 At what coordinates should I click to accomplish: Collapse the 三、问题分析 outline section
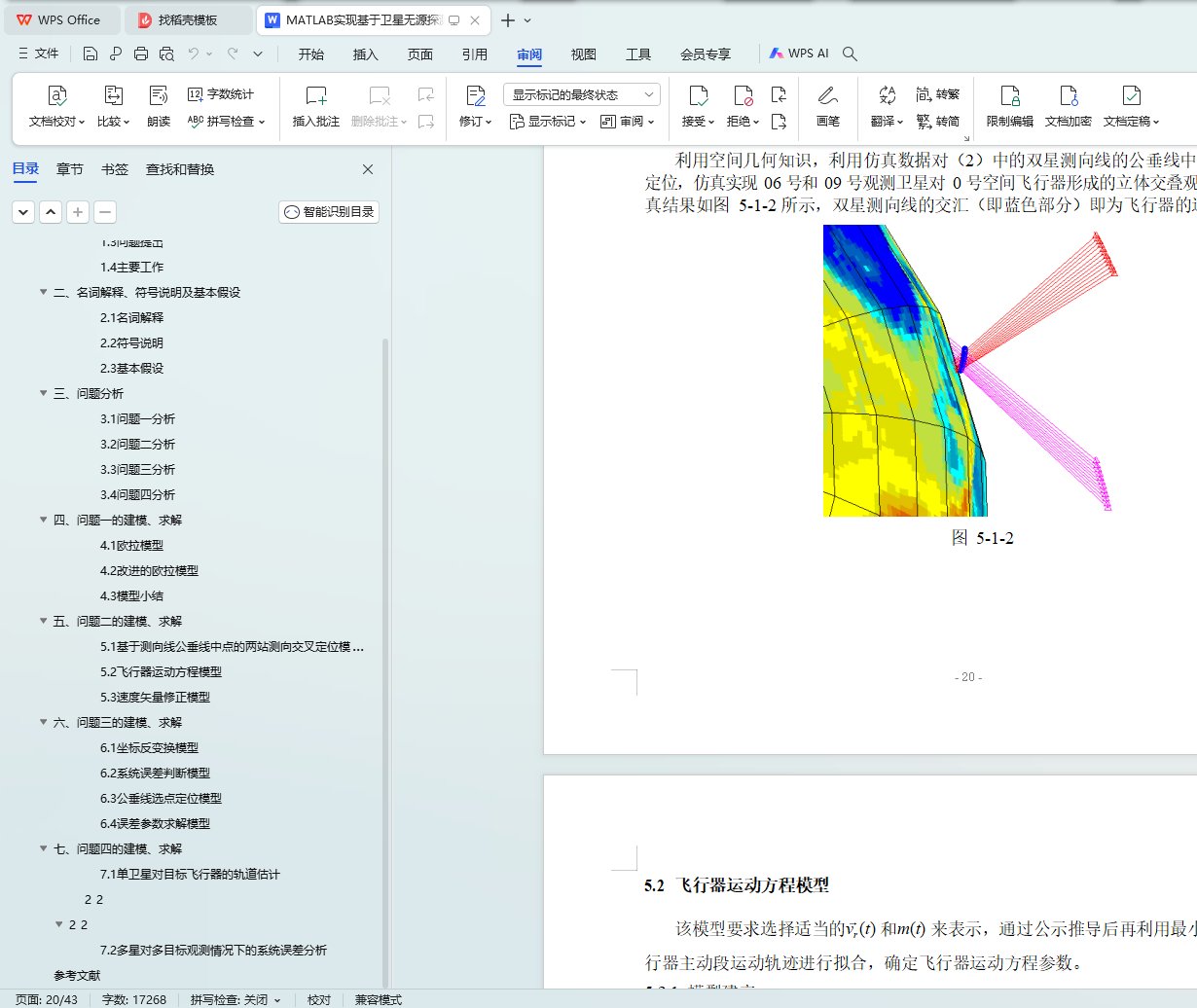click(43, 393)
